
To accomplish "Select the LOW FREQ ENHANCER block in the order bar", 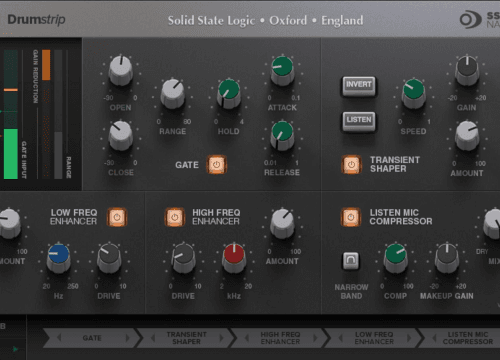I will [374, 338].
